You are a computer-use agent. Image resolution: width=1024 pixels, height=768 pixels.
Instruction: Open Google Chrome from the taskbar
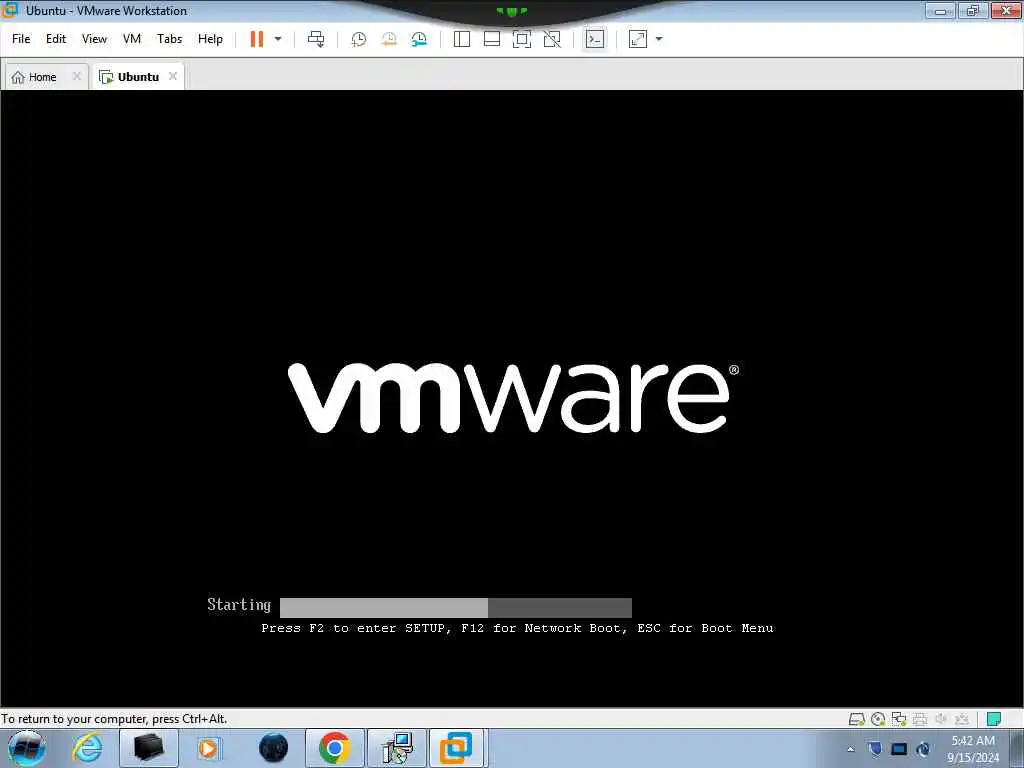click(x=334, y=748)
